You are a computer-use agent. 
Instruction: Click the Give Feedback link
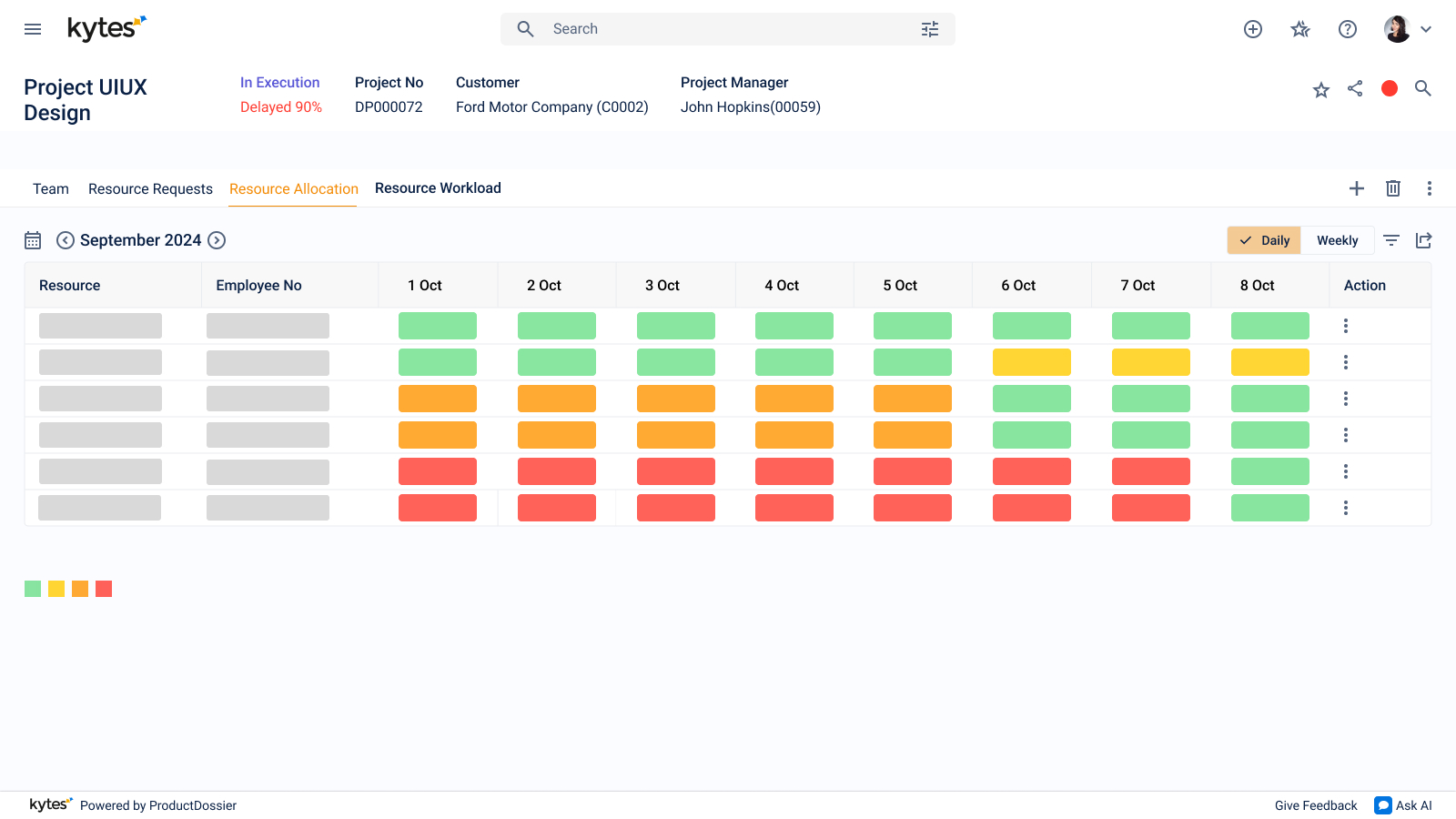point(1316,805)
